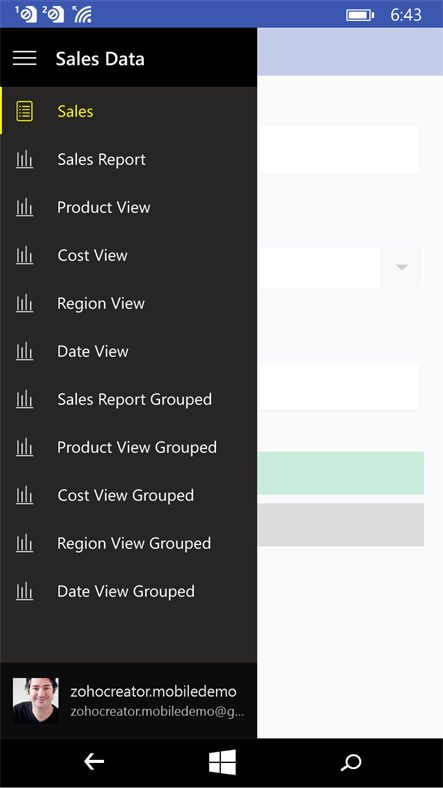The height and width of the screenshot is (788, 443).
Task: Click the chart icon beside Date View Grouped
Action: (24, 592)
